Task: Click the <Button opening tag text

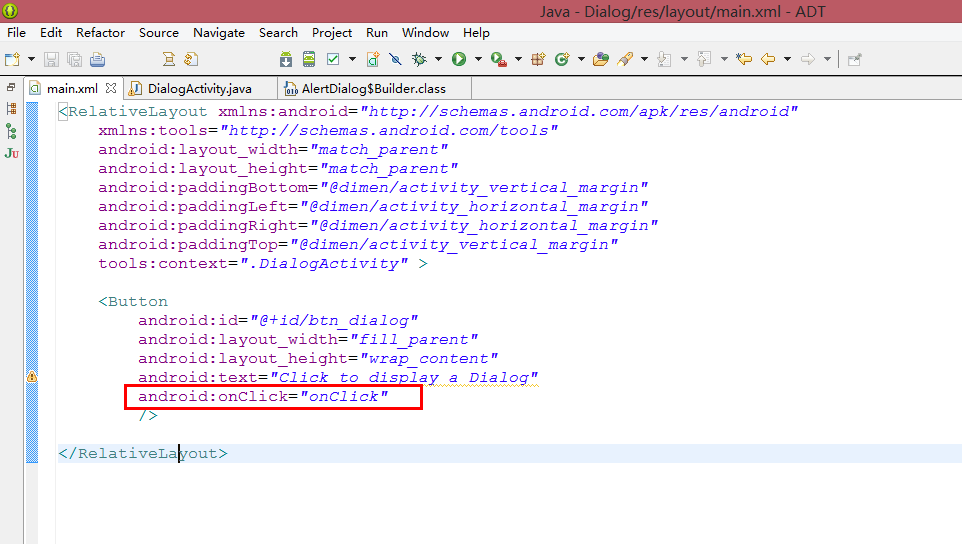Action: click(133, 301)
